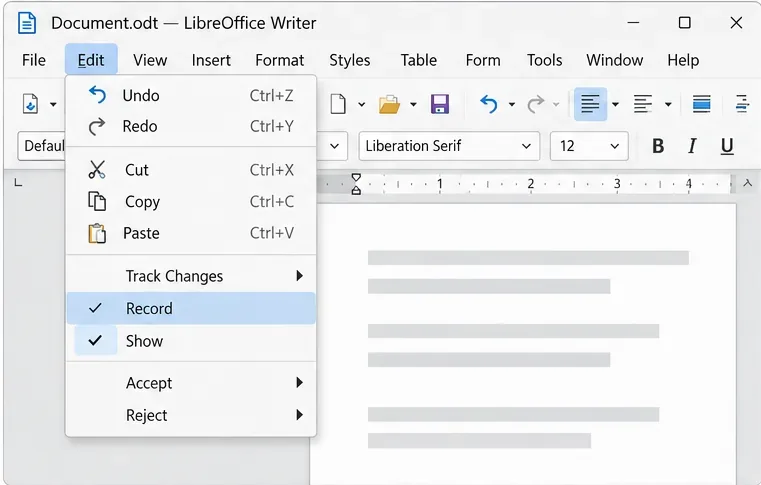Choose the Ctrl+Z shortcut label in the menu

tap(271, 96)
